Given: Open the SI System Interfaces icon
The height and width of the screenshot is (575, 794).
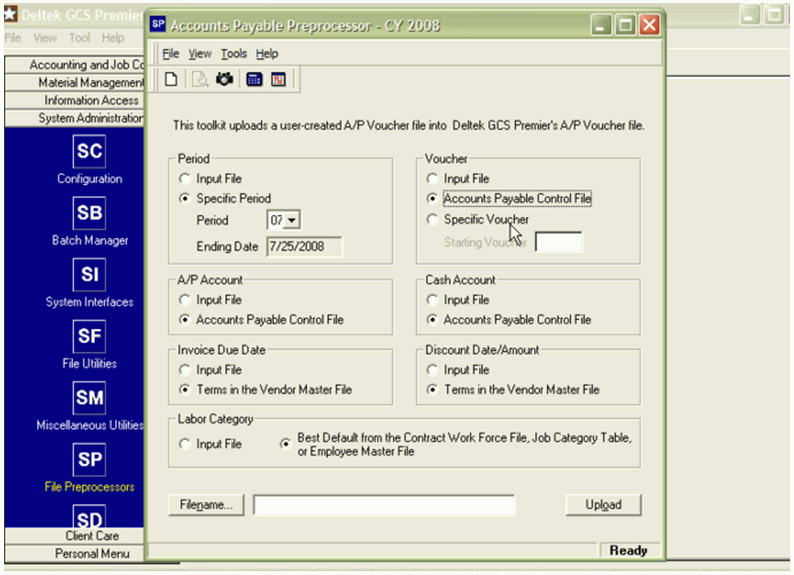Looking at the screenshot, I should click(x=89, y=274).
